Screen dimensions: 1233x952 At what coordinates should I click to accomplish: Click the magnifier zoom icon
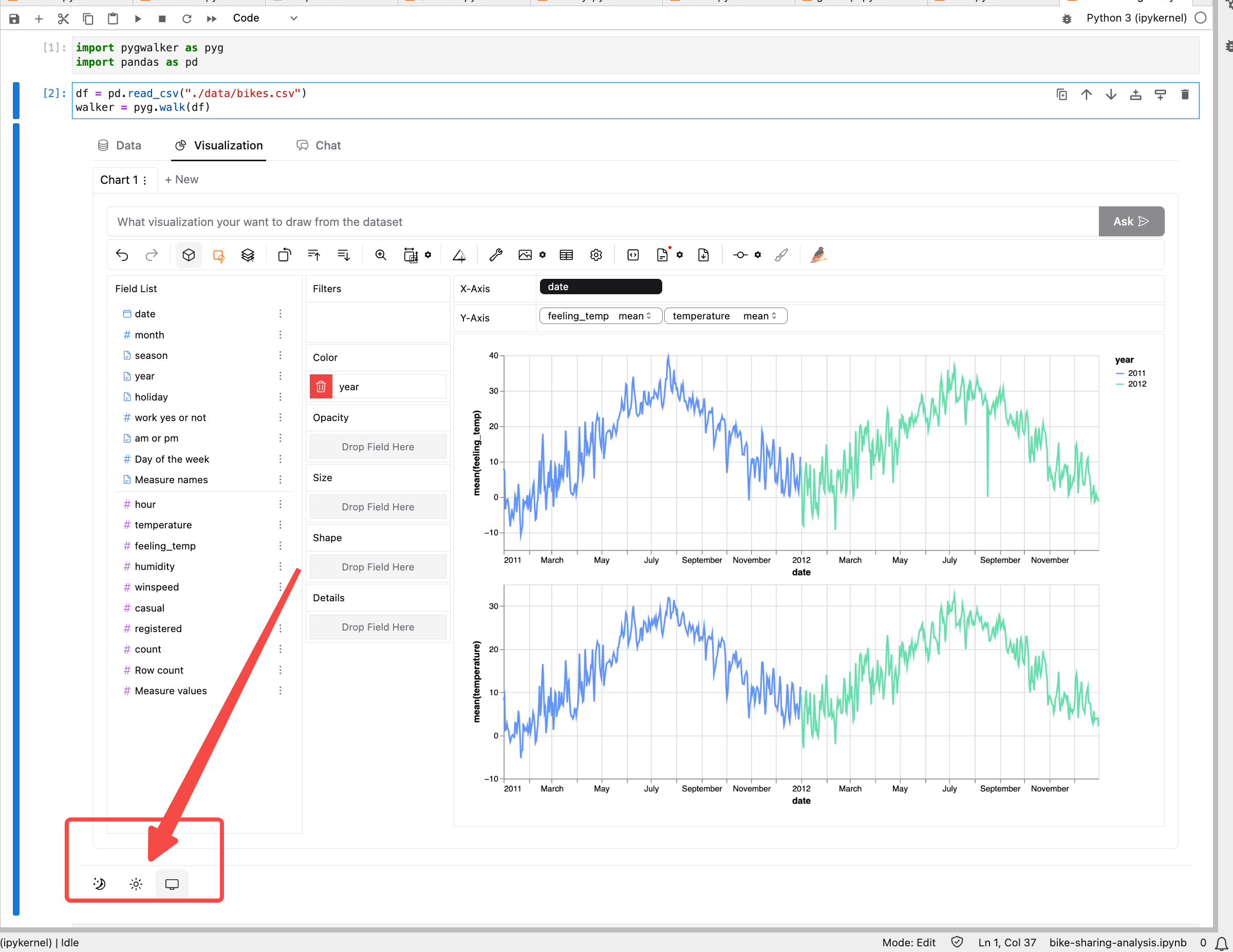381,255
